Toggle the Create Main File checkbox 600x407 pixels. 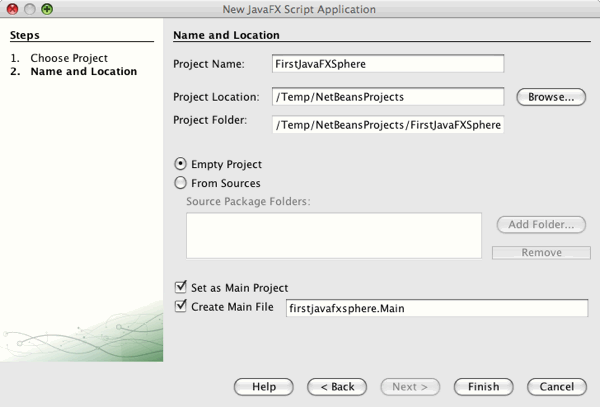pyautogui.click(x=180, y=306)
